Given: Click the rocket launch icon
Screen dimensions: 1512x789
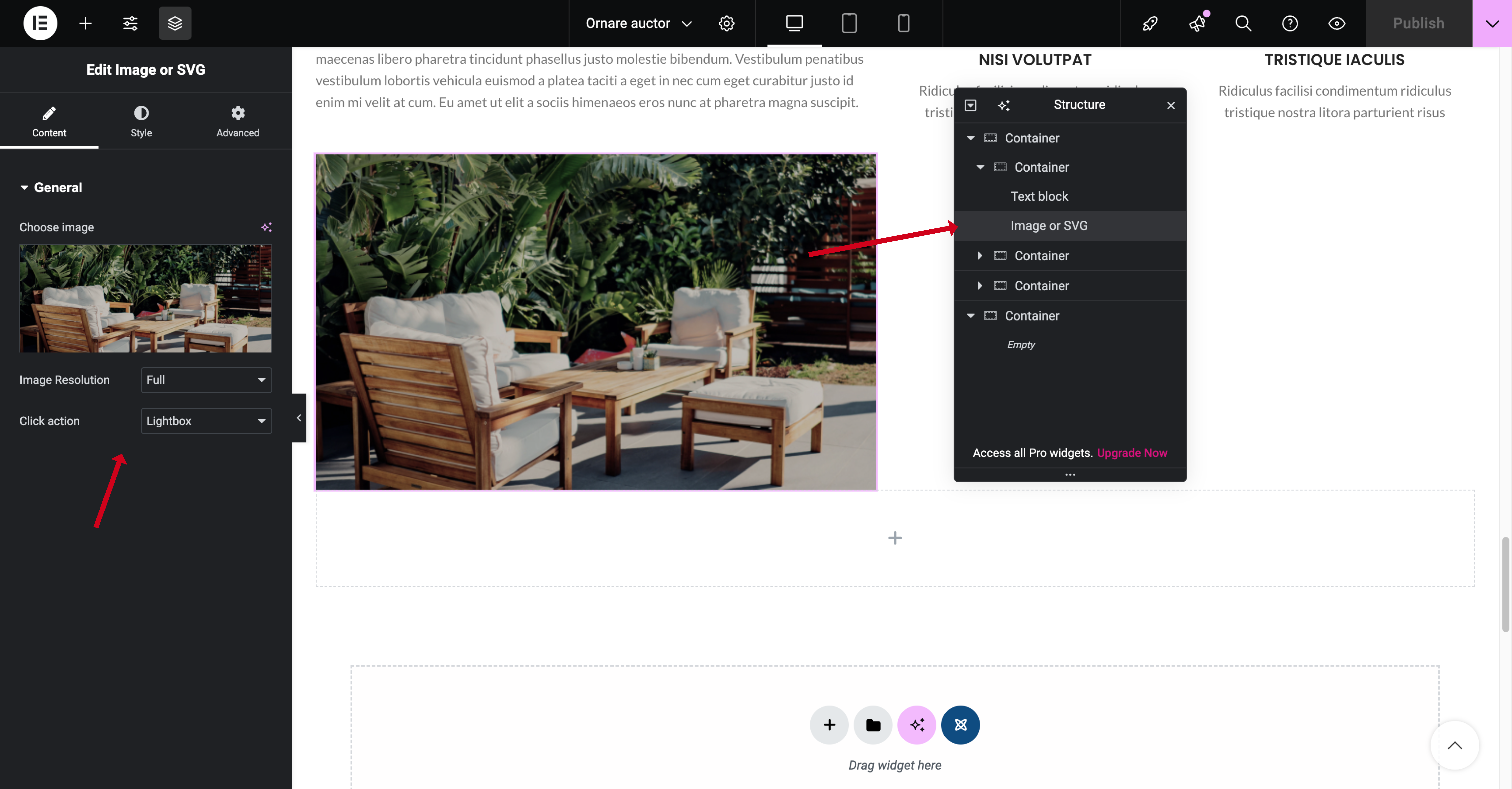Looking at the screenshot, I should click(1150, 24).
